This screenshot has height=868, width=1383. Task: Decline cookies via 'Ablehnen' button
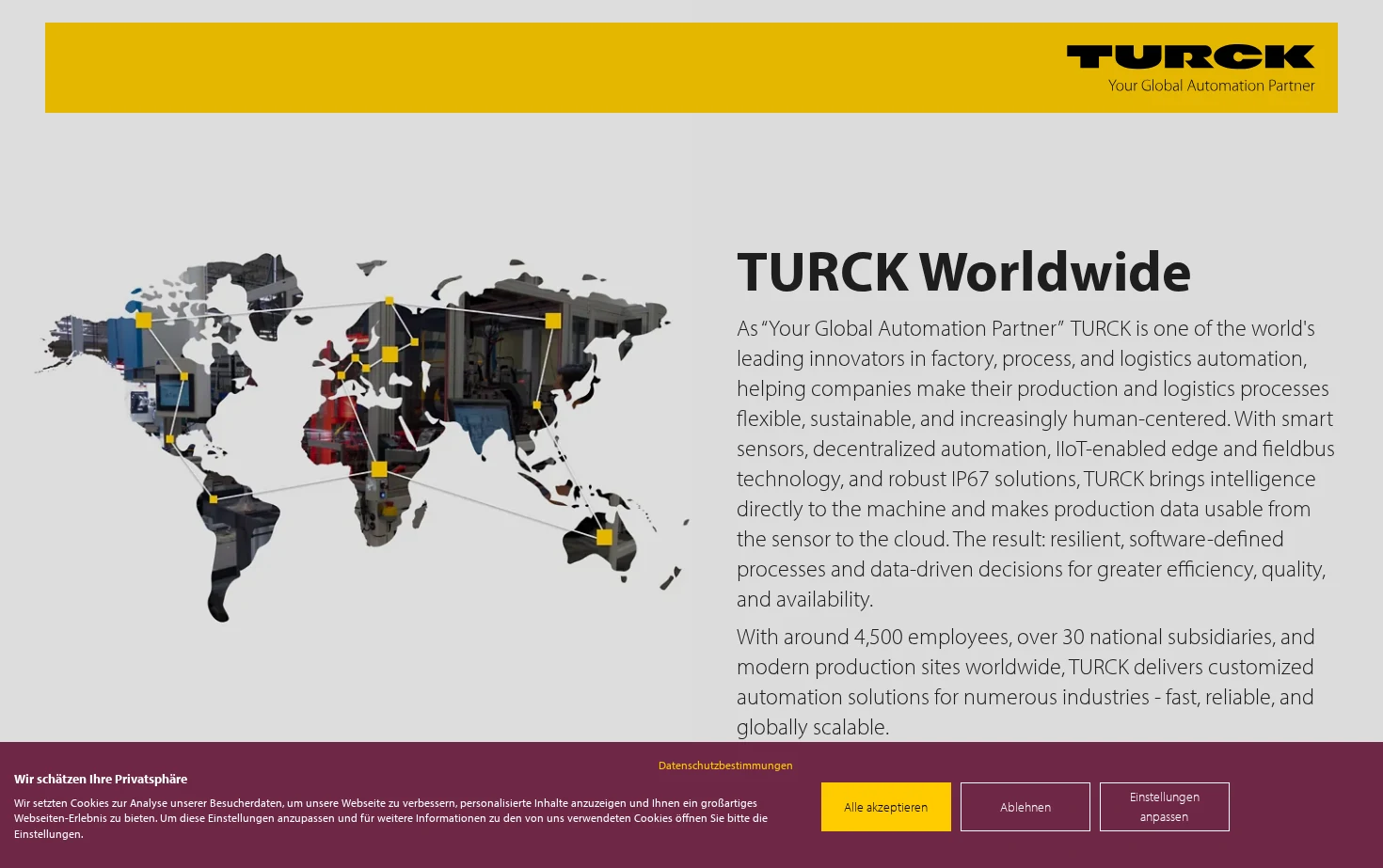coord(1025,807)
